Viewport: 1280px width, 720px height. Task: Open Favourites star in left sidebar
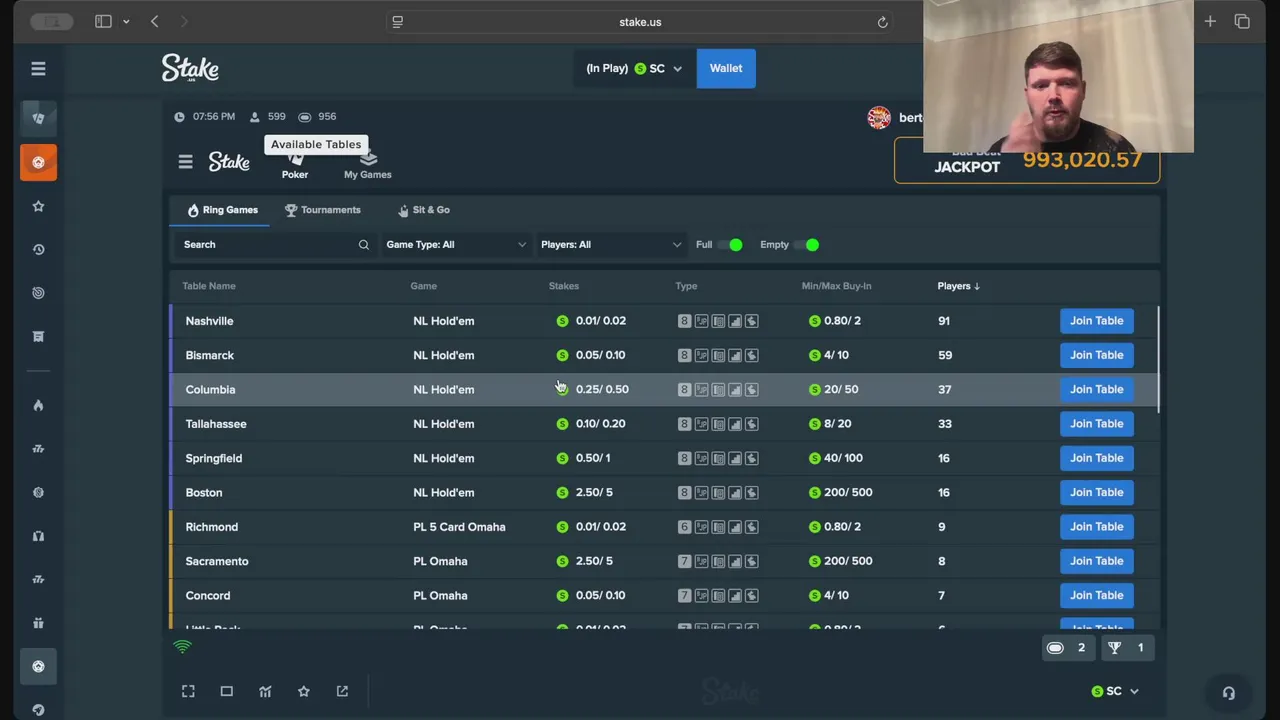click(38, 206)
